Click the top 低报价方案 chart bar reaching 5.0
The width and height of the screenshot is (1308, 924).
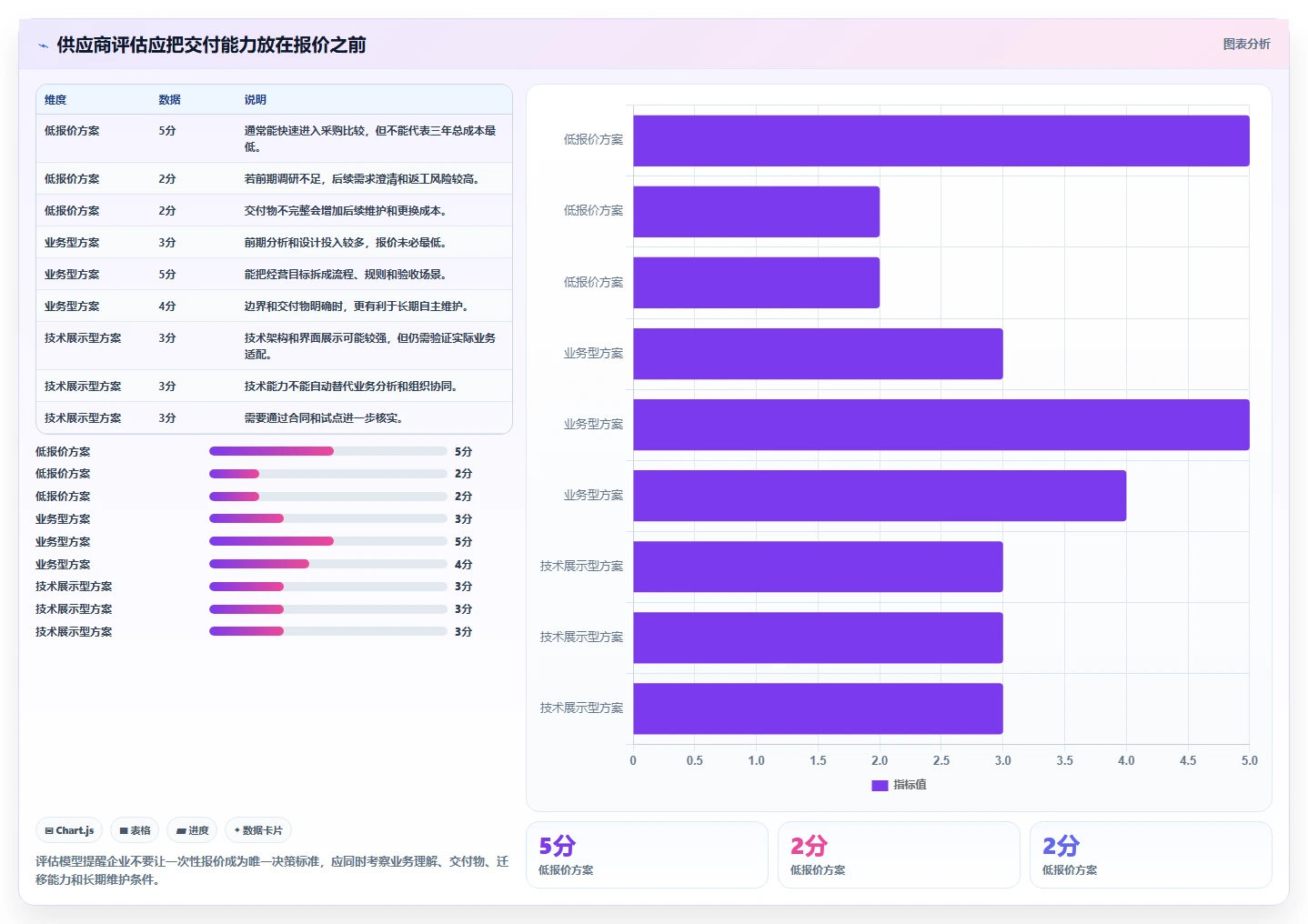click(x=941, y=140)
